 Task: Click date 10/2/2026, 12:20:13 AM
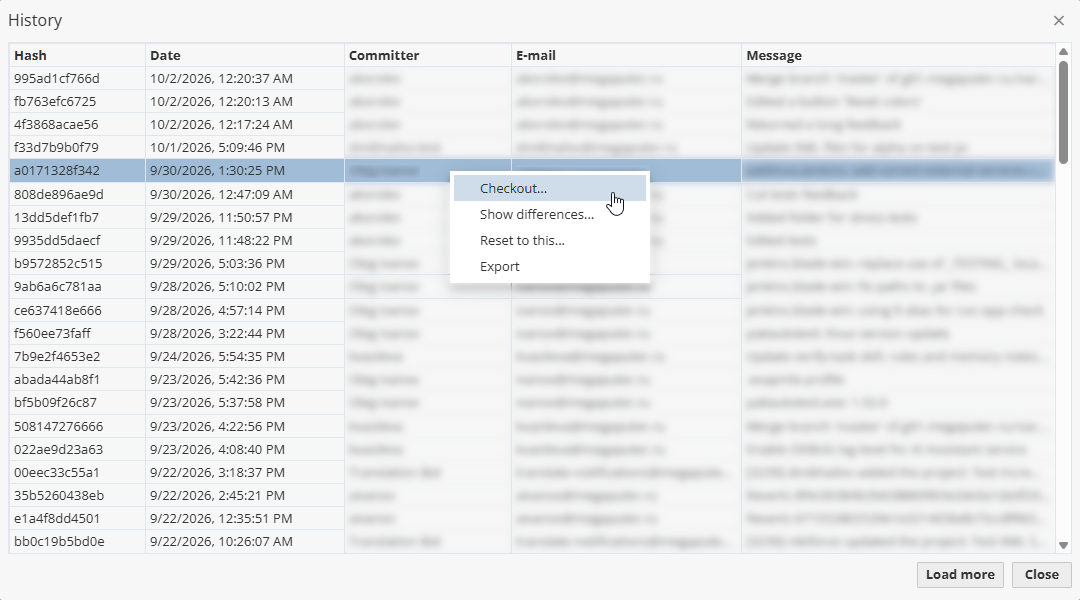pyautogui.click(x=221, y=101)
